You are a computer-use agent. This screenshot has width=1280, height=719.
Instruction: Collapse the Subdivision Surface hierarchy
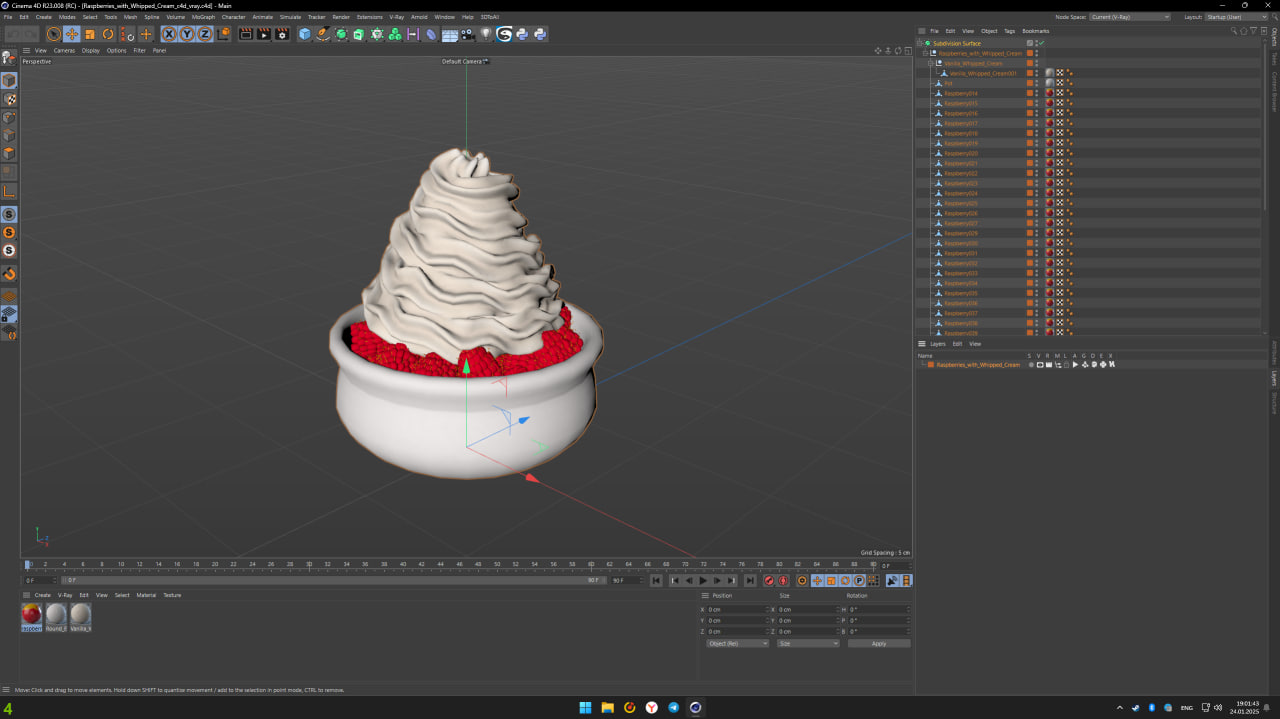click(920, 43)
